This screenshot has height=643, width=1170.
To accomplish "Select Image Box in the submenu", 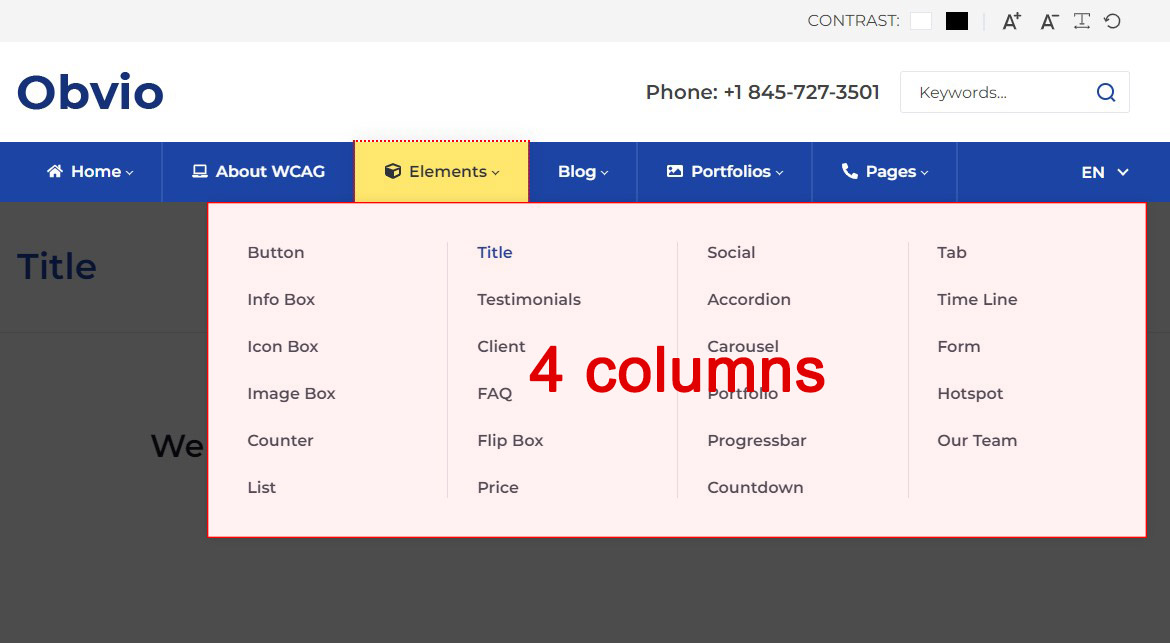I will tap(291, 394).
